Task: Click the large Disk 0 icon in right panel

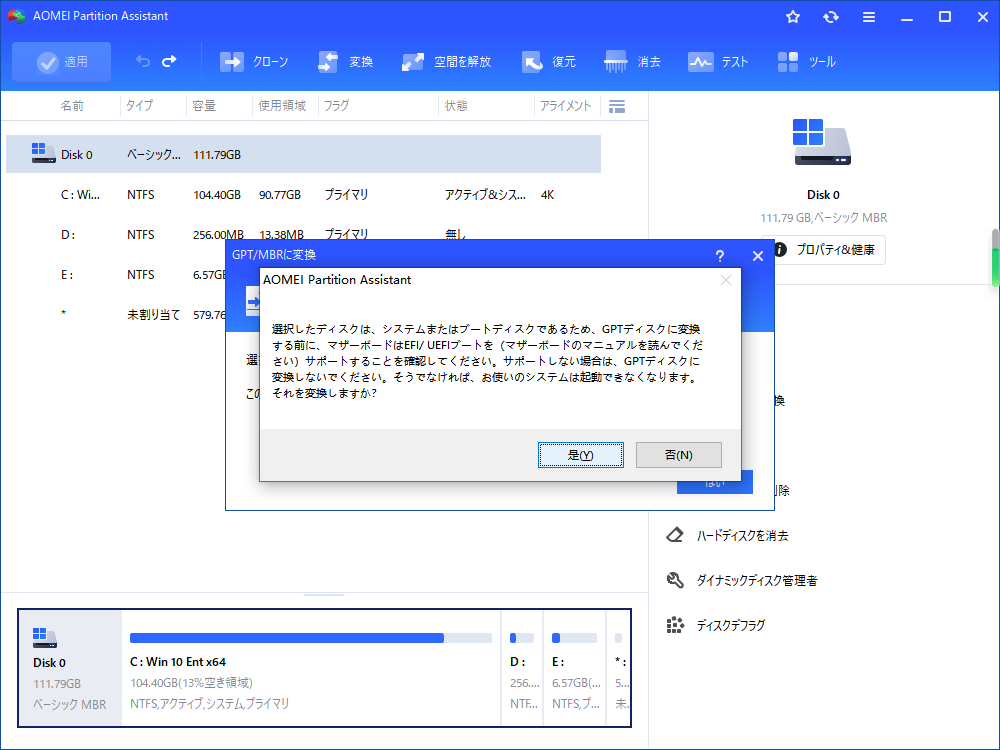Action: [x=822, y=142]
